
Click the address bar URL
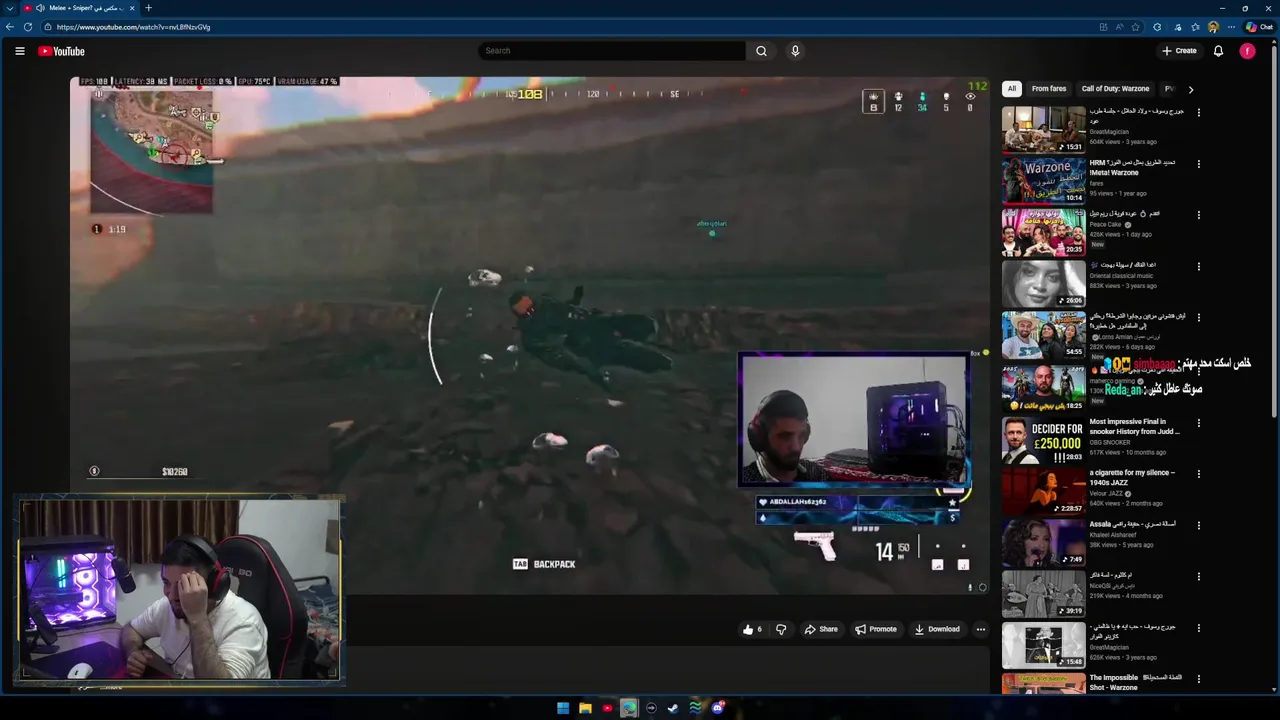pos(133,27)
